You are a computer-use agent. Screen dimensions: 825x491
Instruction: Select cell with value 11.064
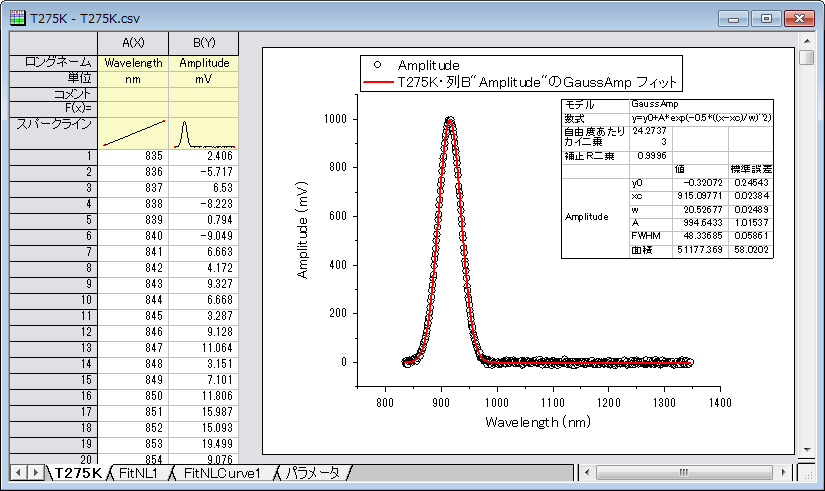(x=204, y=348)
